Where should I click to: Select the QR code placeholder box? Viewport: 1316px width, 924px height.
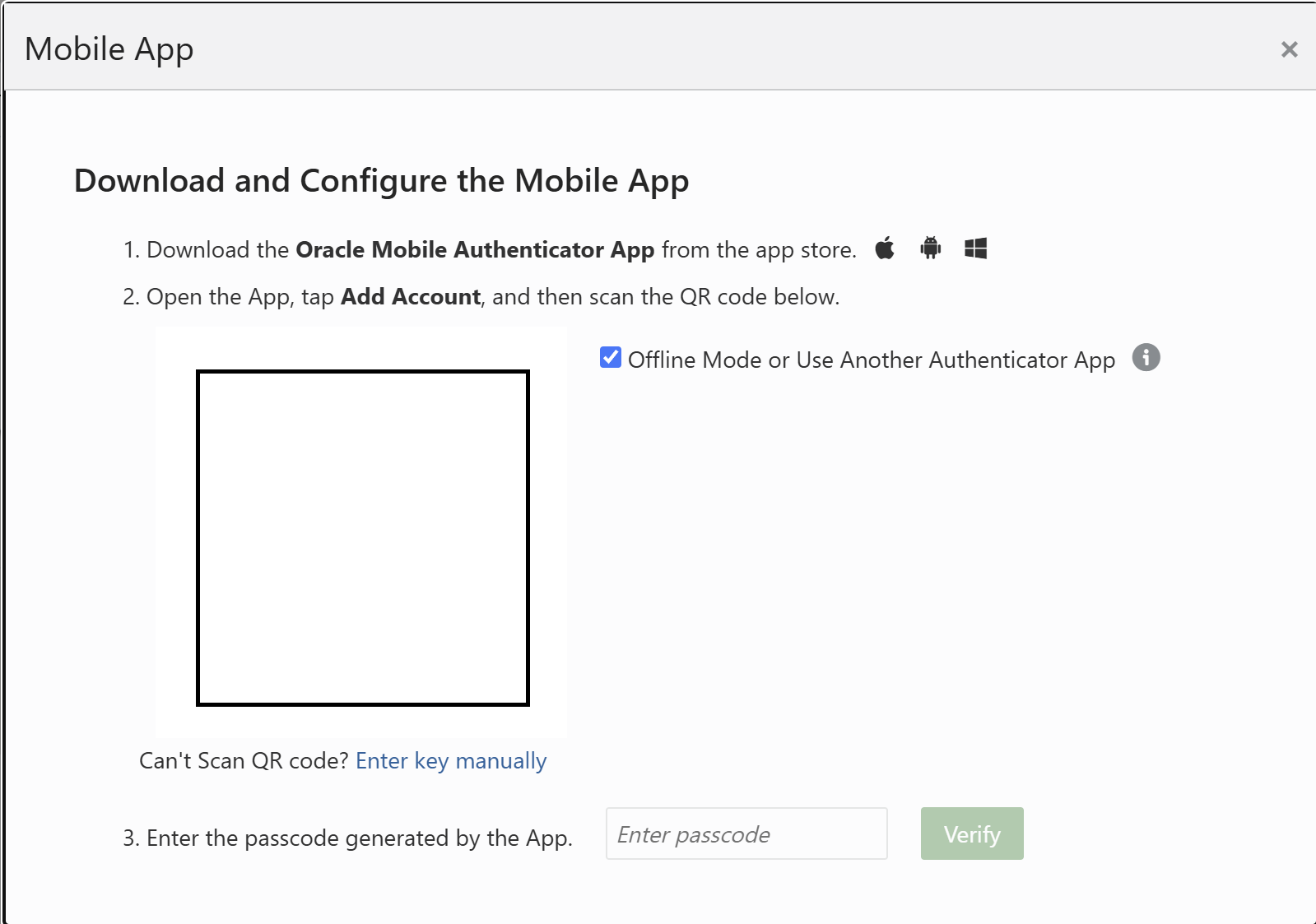[x=363, y=538]
